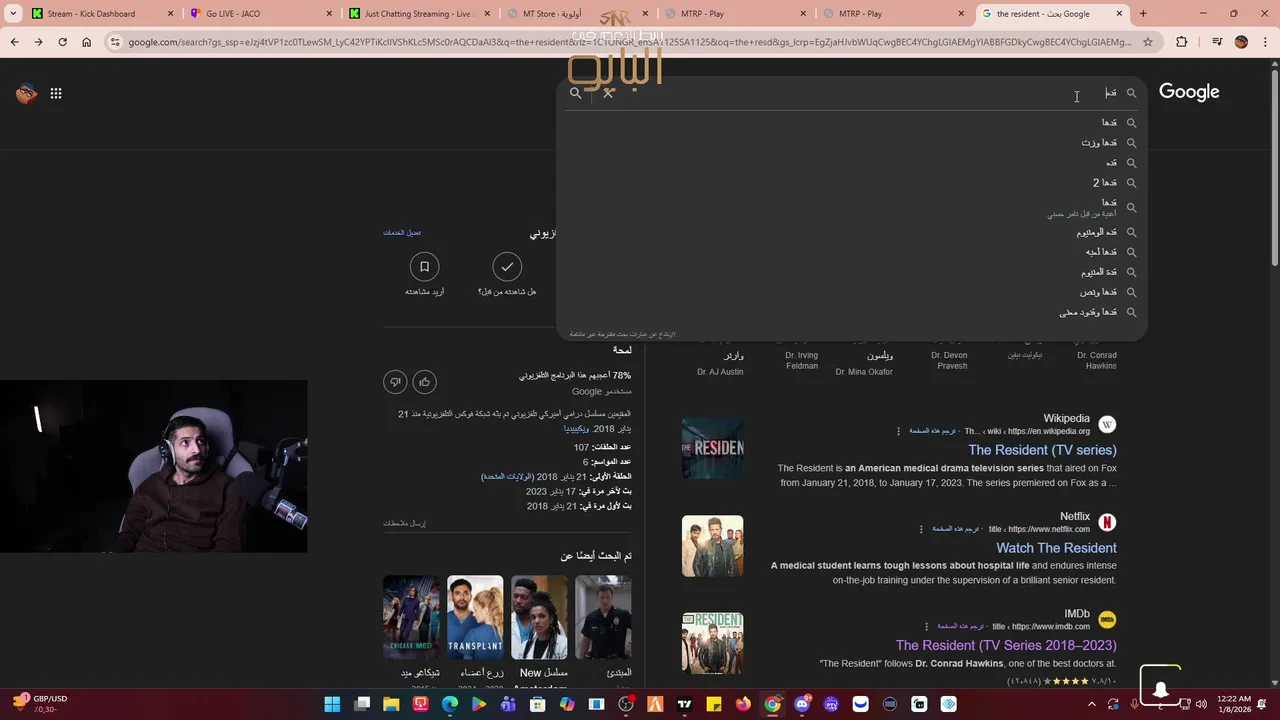Open options for the Netflix result

921,529
